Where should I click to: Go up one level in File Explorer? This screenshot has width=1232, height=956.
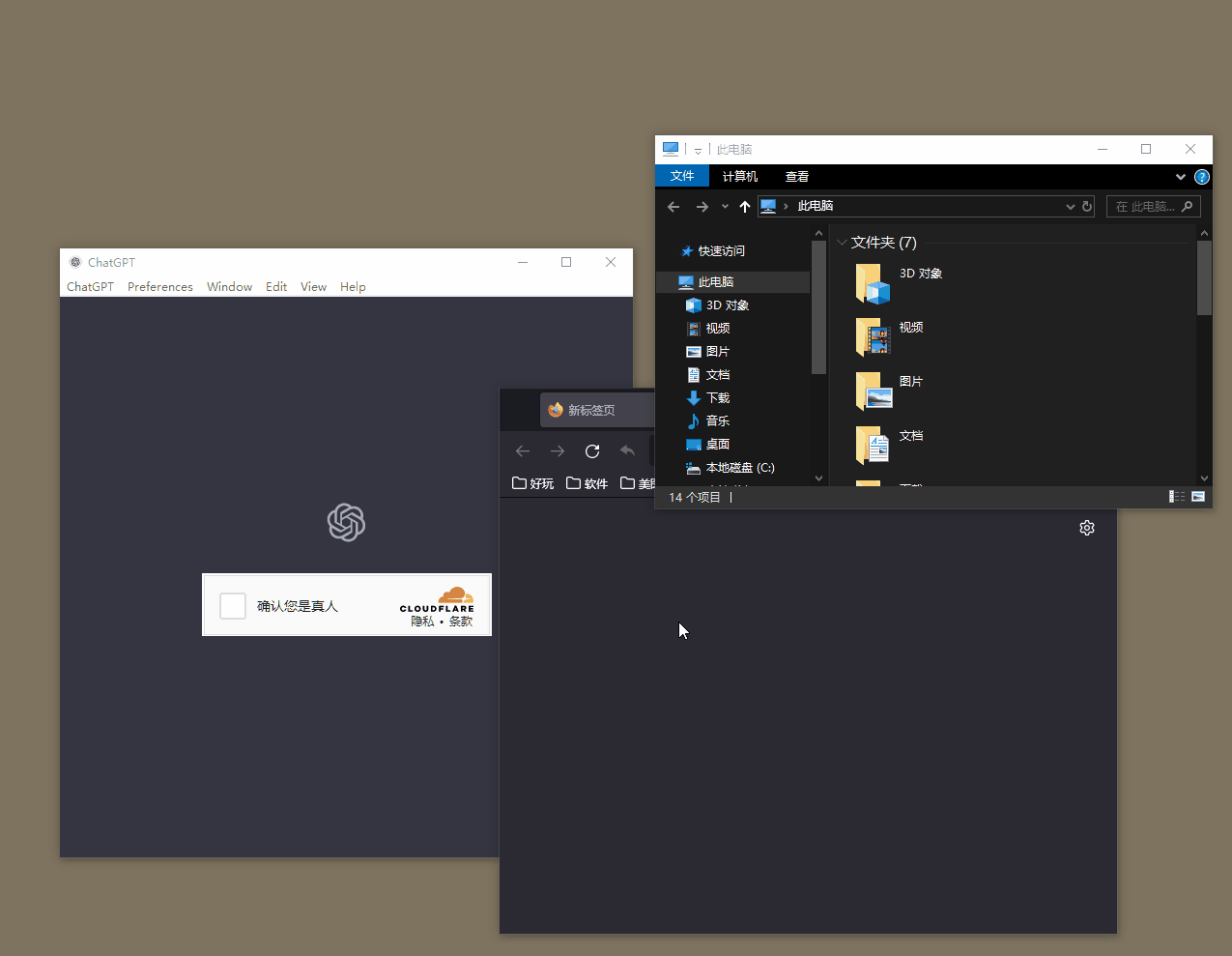pyautogui.click(x=744, y=207)
